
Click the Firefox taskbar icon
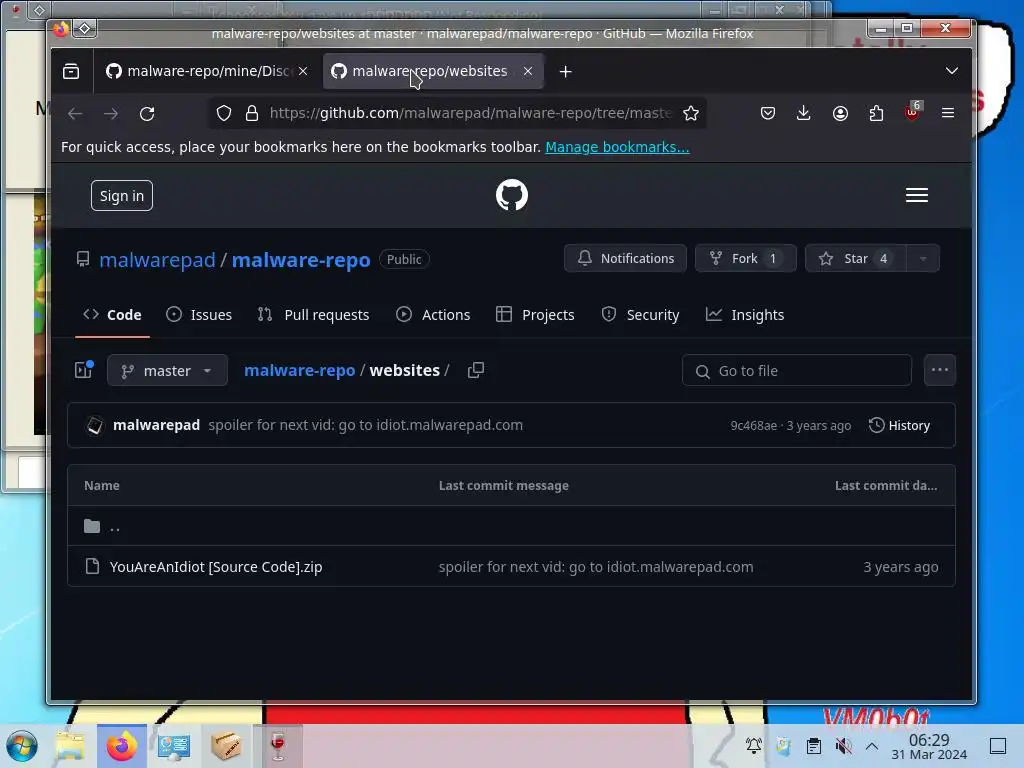pyautogui.click(x=122, y=746)
